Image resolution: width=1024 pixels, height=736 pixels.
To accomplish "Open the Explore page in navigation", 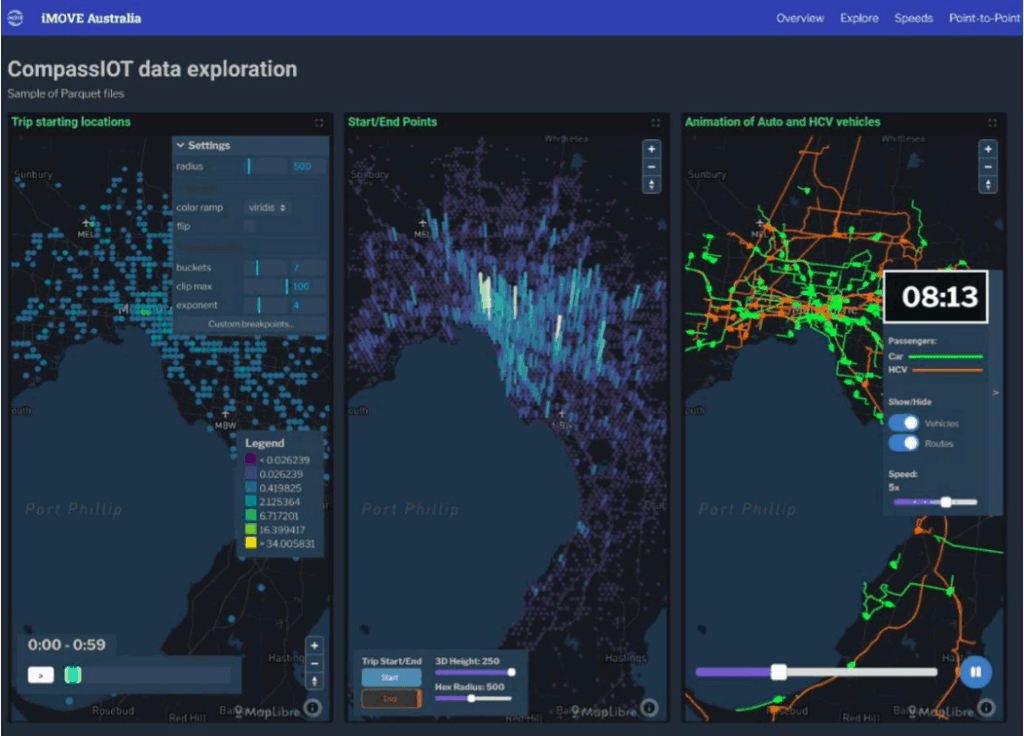I will (x=859, y=18).
